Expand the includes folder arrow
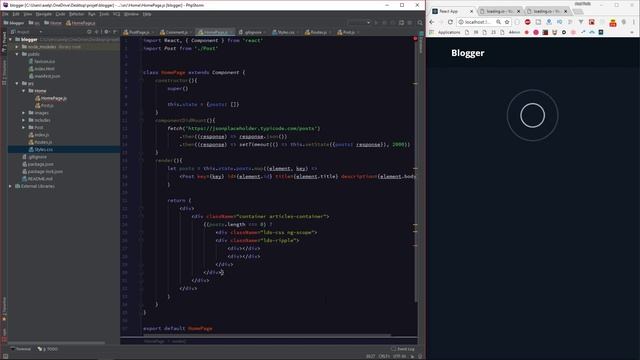Image resolution: width=640 pixels, height=360 pixels. point(24,120)
